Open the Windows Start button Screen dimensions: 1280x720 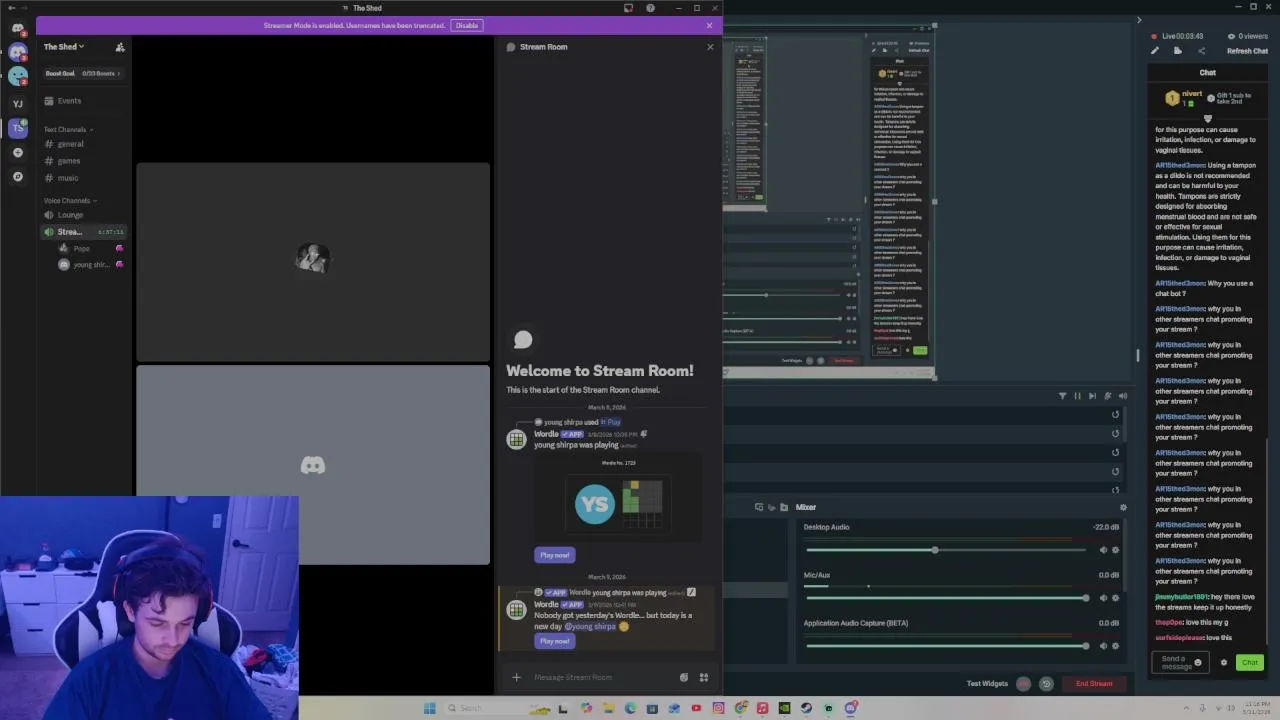tap(430, 708)
